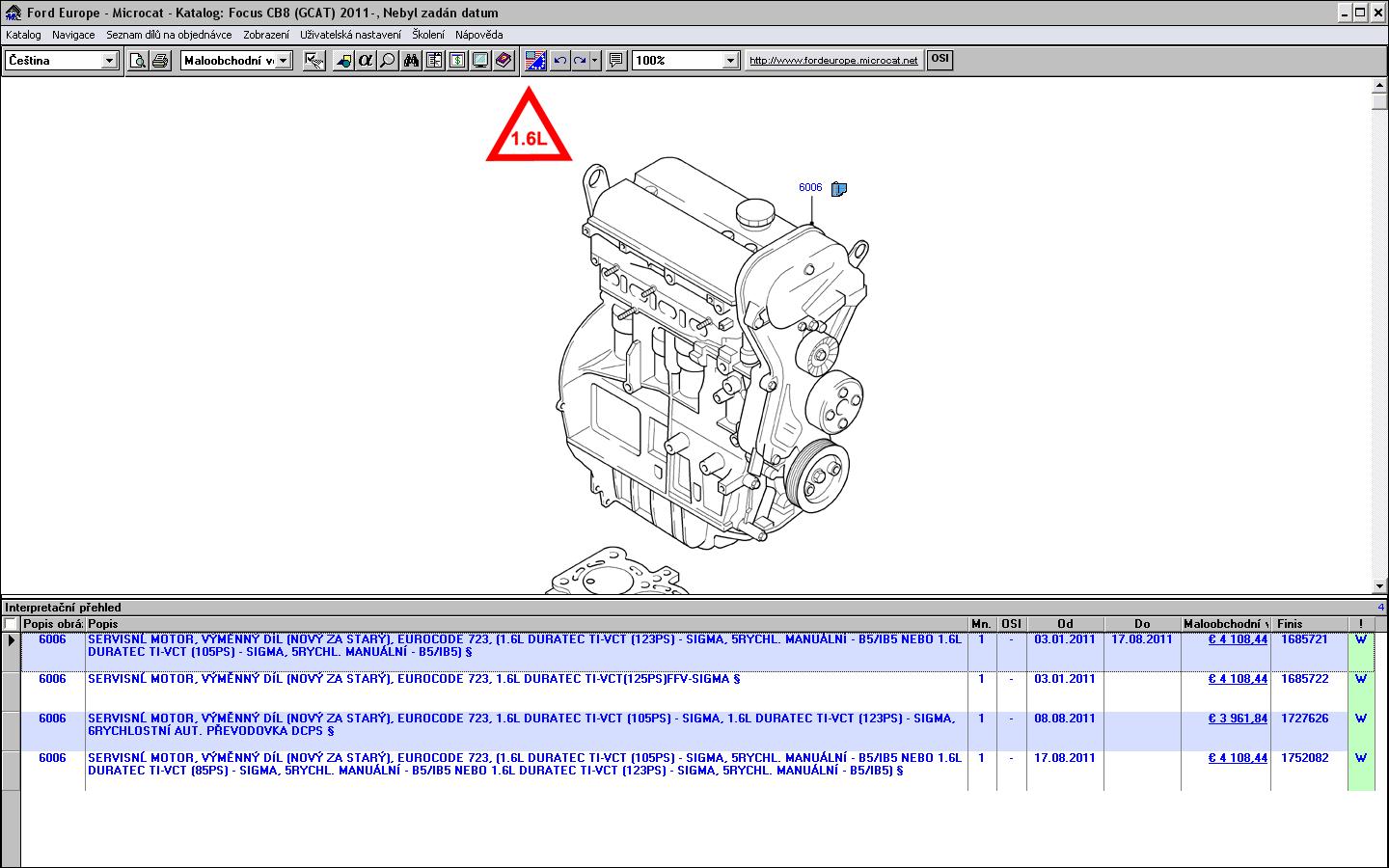The height and width of the screenshot is (868, 1389).
Task: Open the Čeština language dropdown
Action: [x=109, y=61]
